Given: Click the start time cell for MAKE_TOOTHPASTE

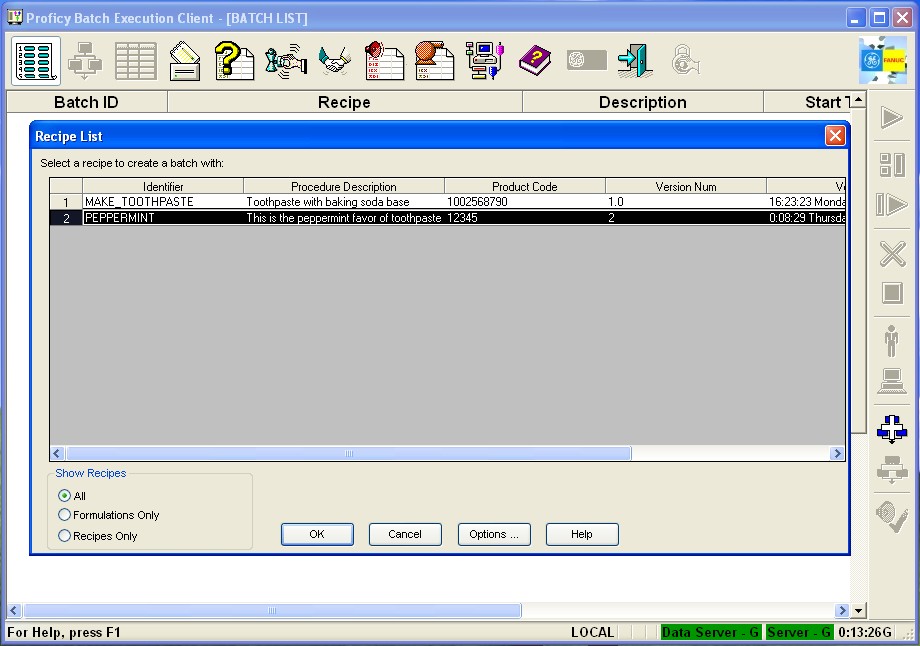Looking at the screenshot, I should (x=806, y=202).
